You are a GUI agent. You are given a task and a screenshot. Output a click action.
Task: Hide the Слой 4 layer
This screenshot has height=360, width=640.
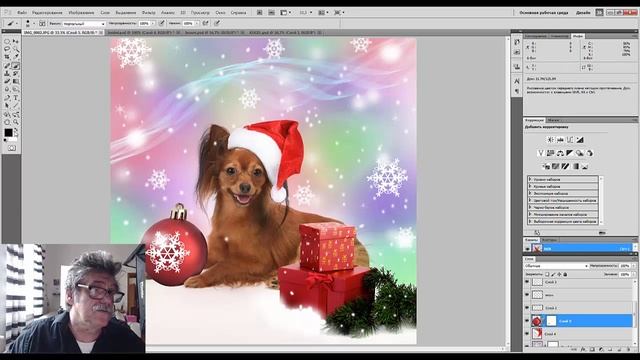(527, 333)
